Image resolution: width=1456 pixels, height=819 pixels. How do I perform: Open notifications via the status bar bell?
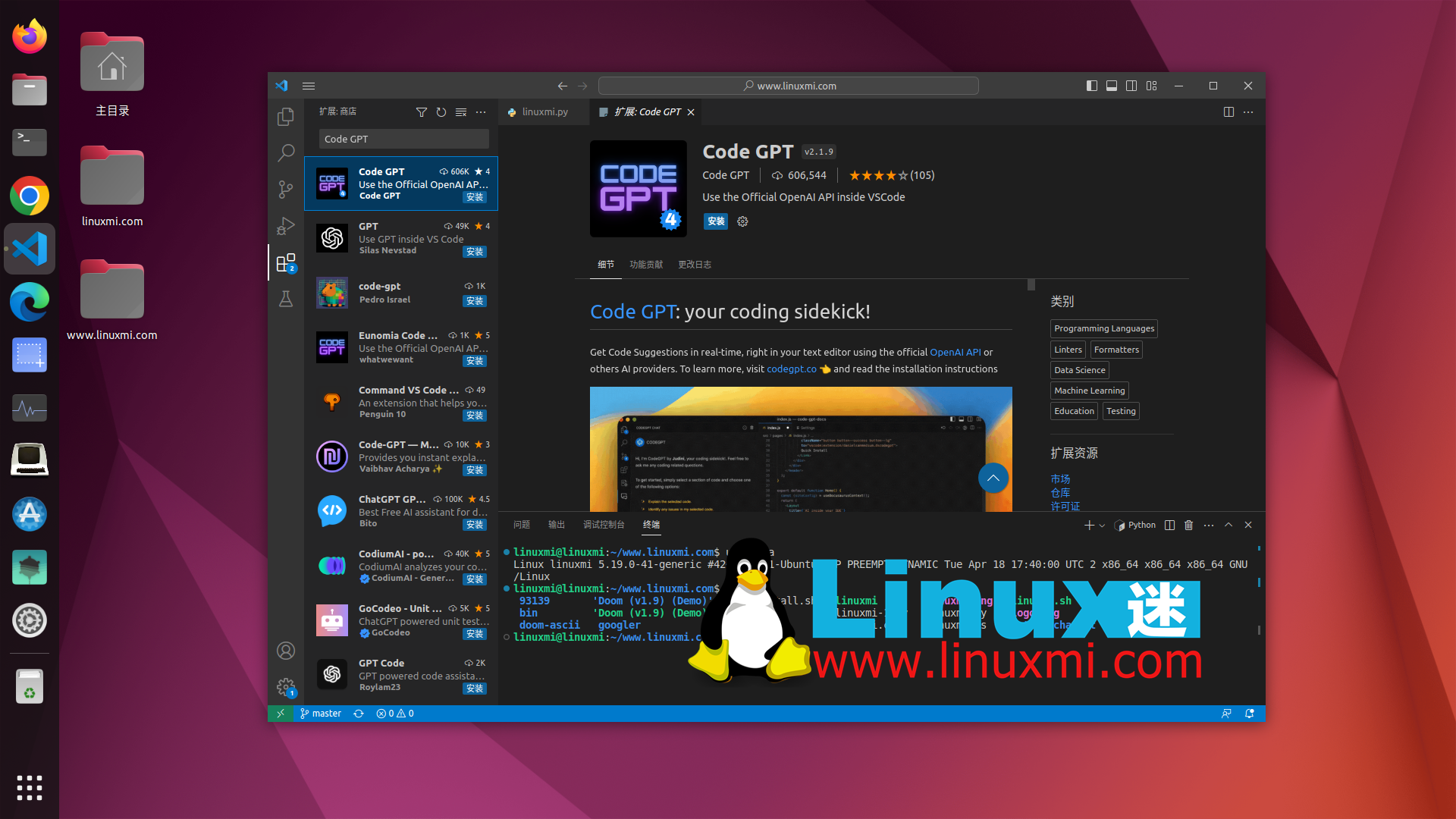point(1250,714)
